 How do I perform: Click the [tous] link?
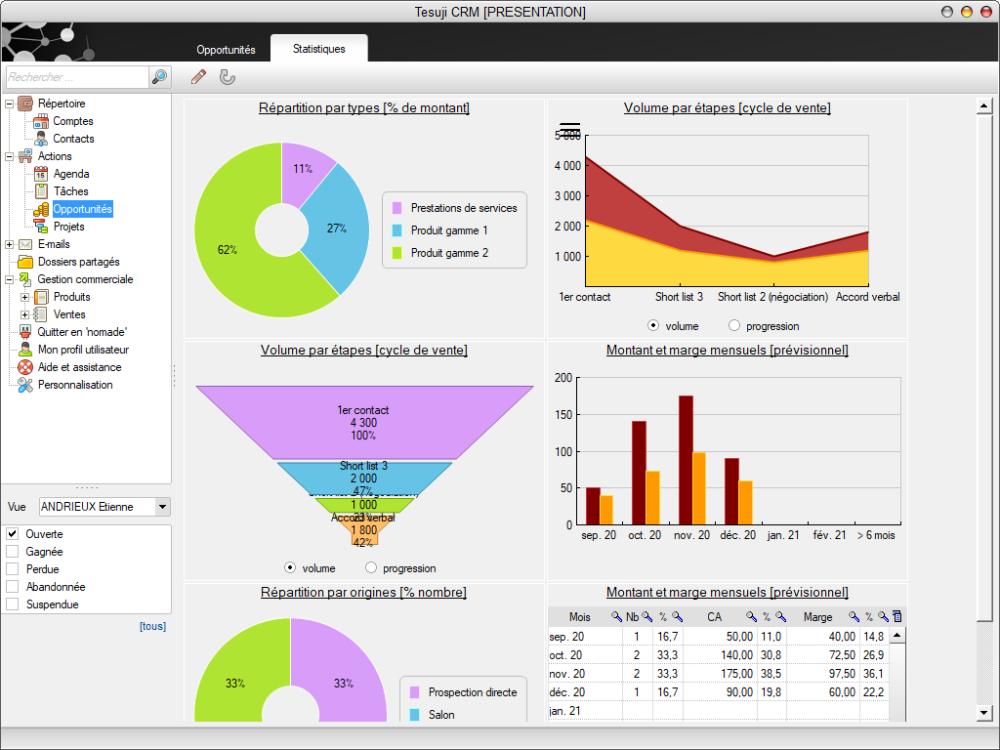coord(152,627)
